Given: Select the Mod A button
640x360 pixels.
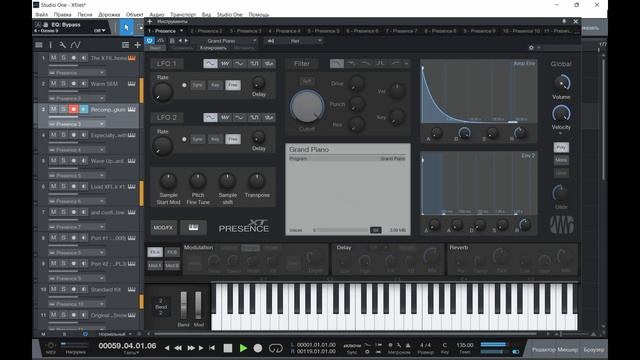Looking at the screenshot, I should click(155, 265).
